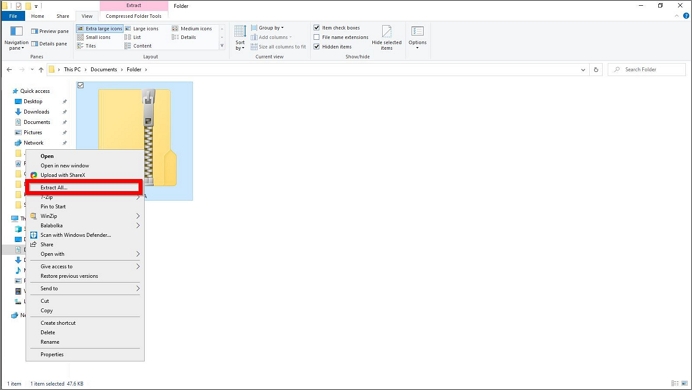Choose Pin to Start

(85, 206)
